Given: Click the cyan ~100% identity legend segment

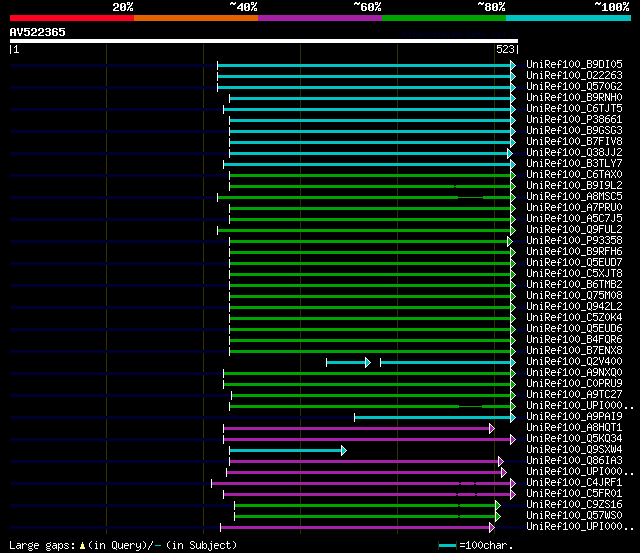Looking at the screenshot, I should tap(569, 18).
